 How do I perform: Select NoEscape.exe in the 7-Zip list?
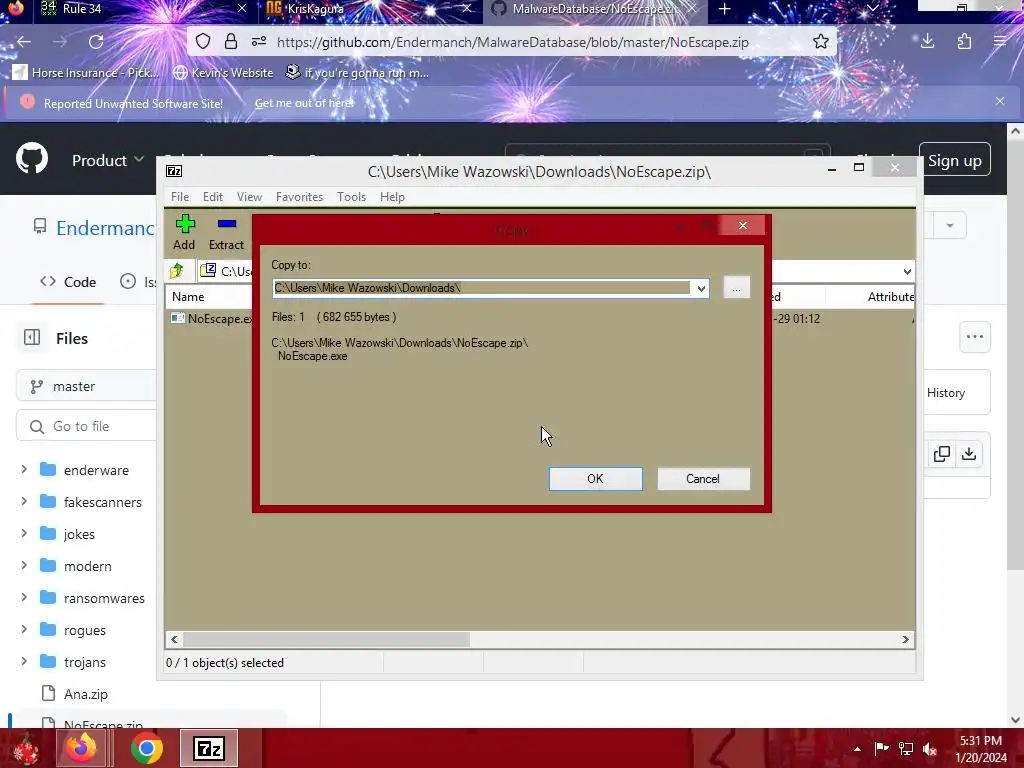(212, 319)
